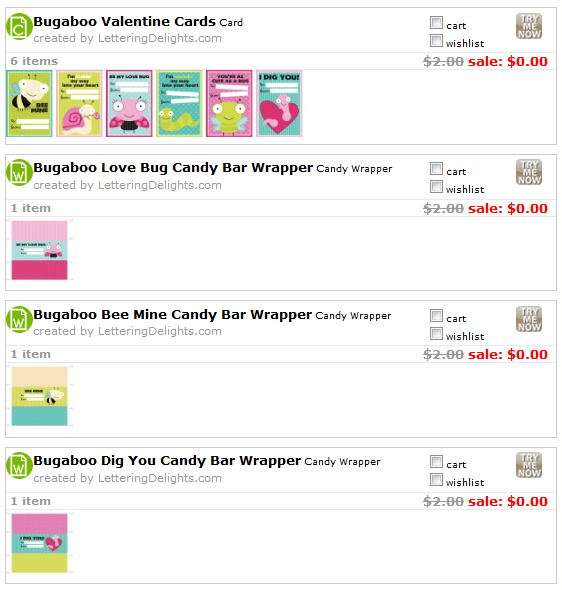Select the I Dig You heart card thumbnail
The width and height of the screenshot is (562, 590).
(279, 103)
